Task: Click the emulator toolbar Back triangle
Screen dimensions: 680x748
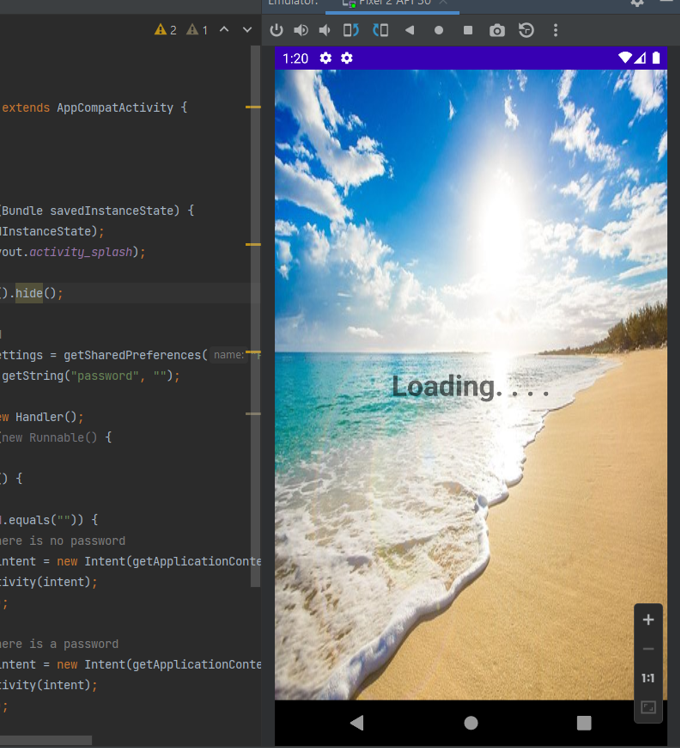Action: coord(409,31)
